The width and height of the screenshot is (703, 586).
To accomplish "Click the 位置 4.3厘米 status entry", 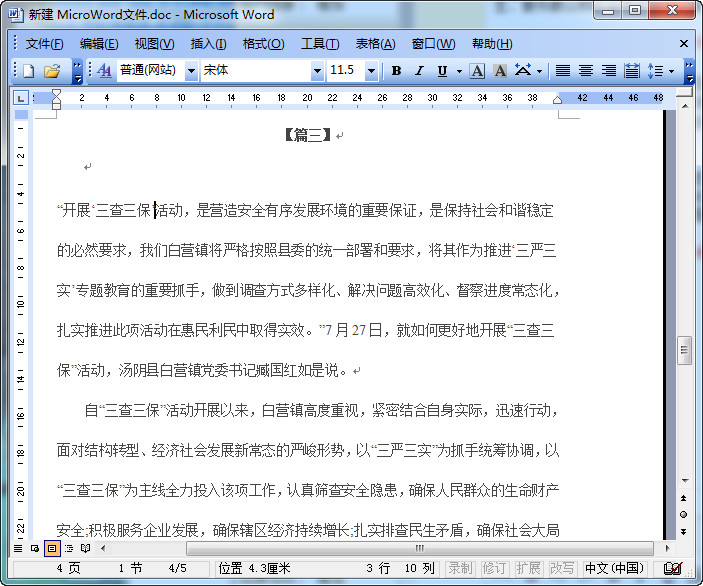I will point(254,569).
